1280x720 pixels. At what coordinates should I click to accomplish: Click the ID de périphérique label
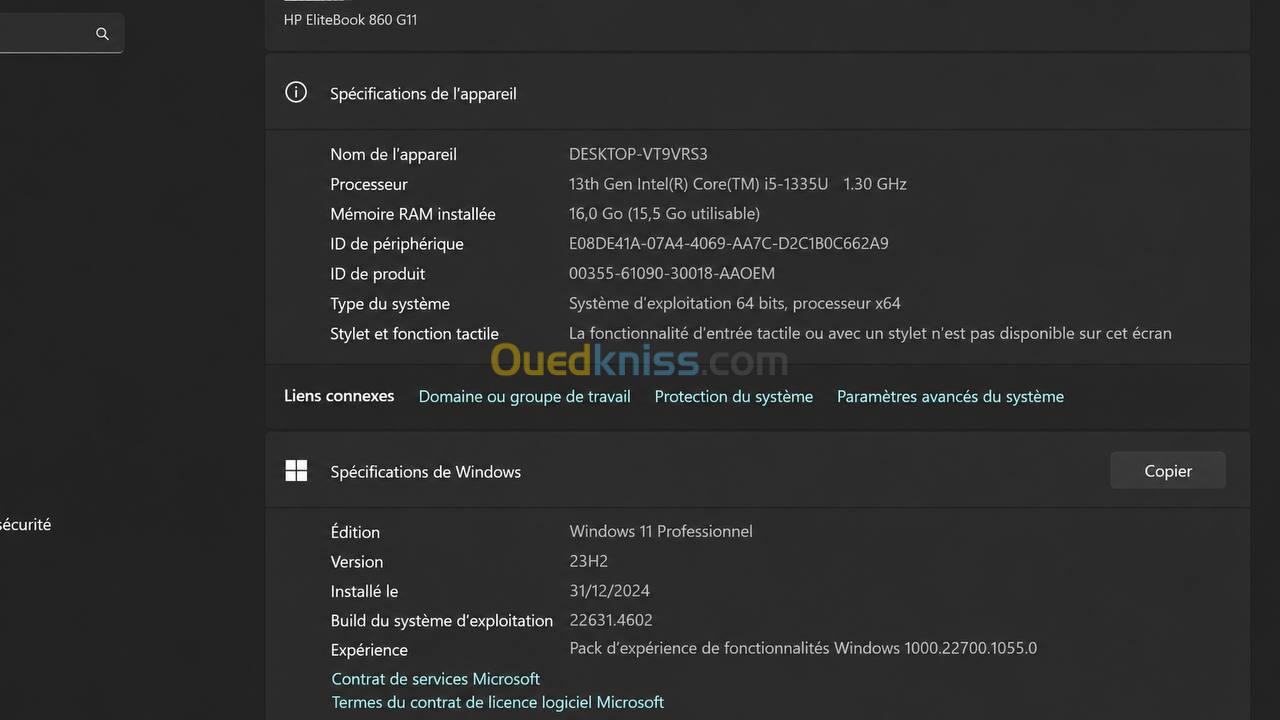click(x=397, y=244)
